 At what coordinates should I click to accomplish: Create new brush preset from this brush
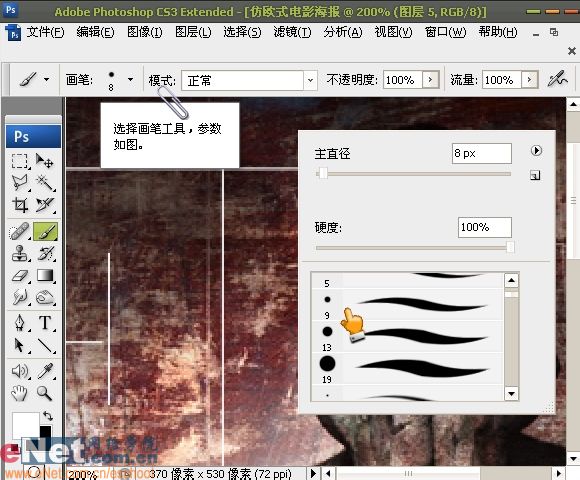(535, 175)
